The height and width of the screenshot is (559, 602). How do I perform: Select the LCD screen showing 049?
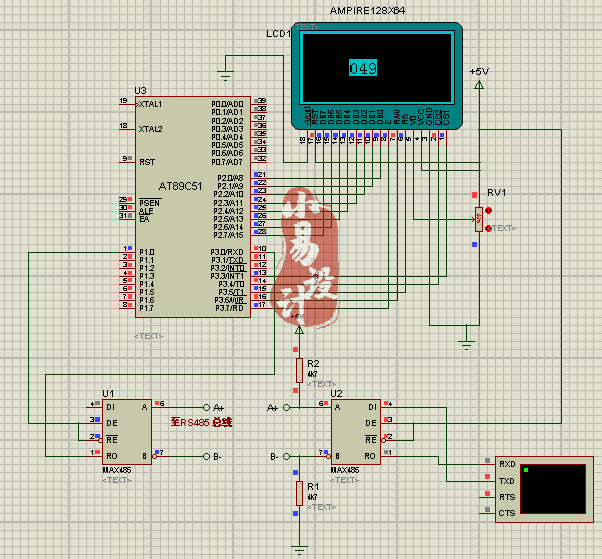(x=377, y=68)
